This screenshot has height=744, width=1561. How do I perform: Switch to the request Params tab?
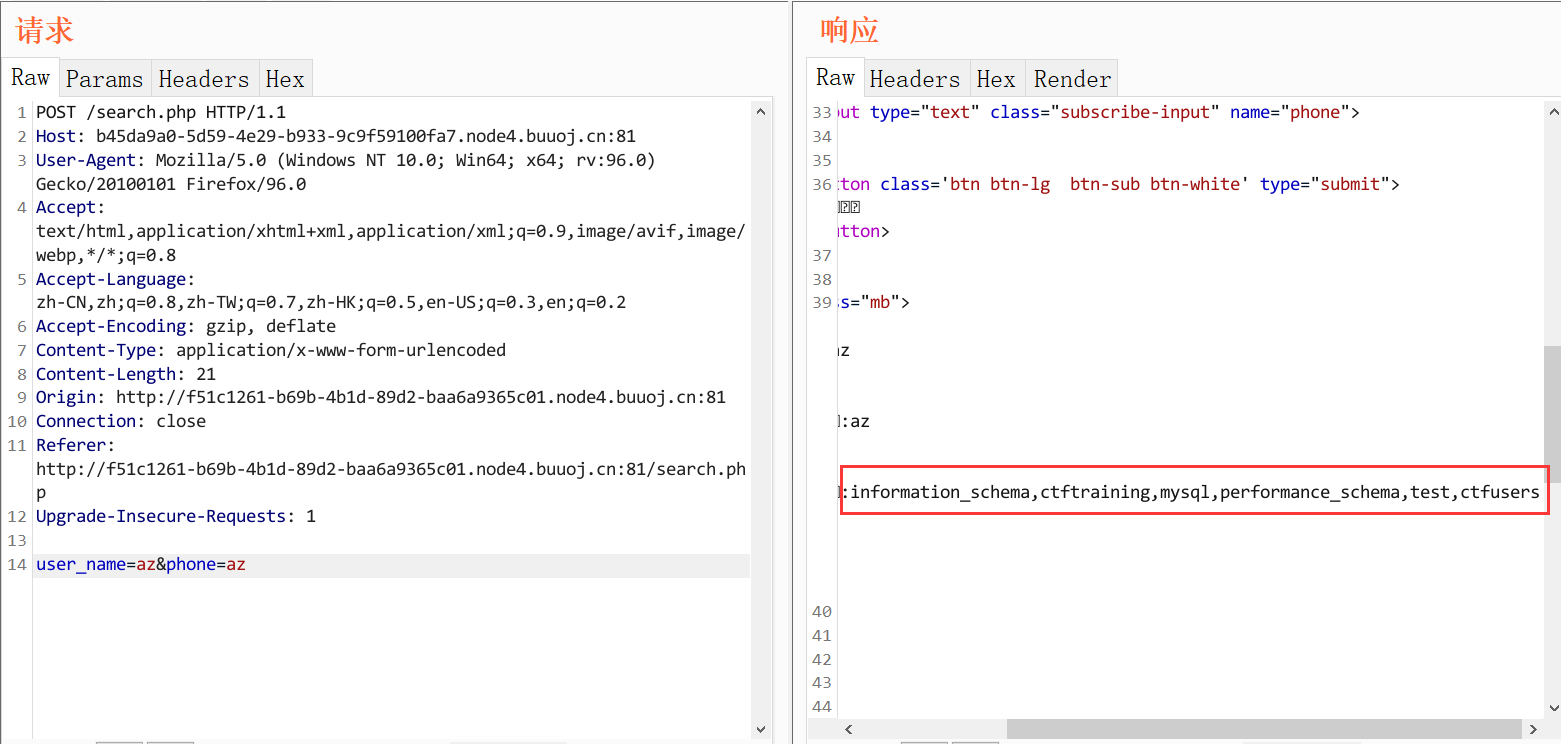coord(105,79)
